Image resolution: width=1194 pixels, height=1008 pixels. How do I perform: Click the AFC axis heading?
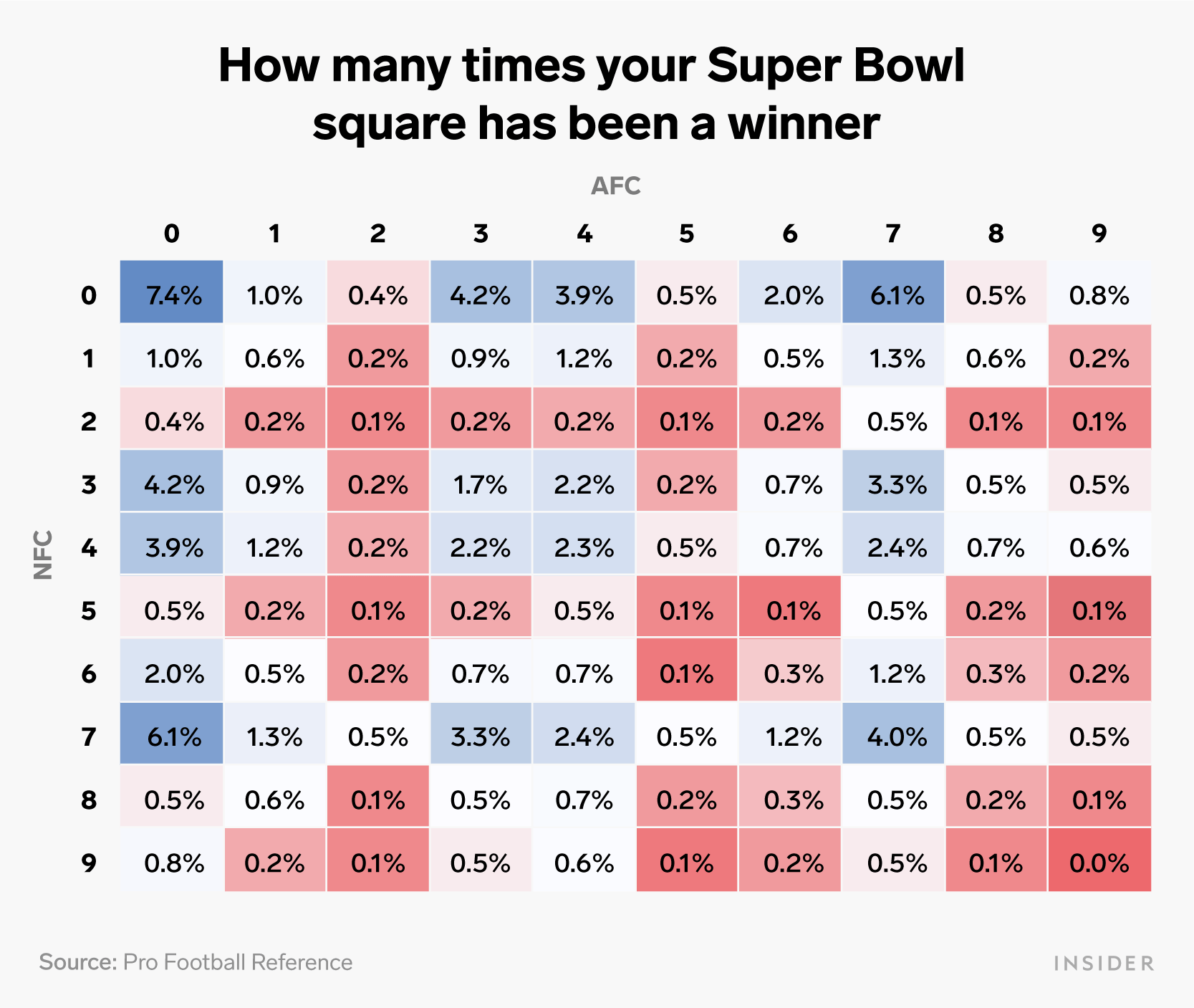[616, 186]
